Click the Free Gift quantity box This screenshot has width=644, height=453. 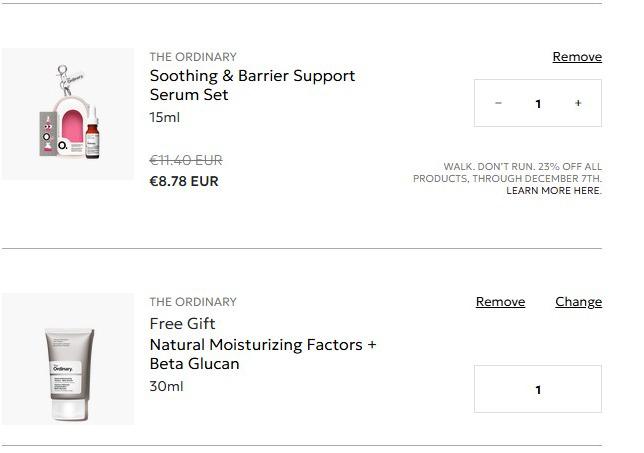click(x=538, y=389)
